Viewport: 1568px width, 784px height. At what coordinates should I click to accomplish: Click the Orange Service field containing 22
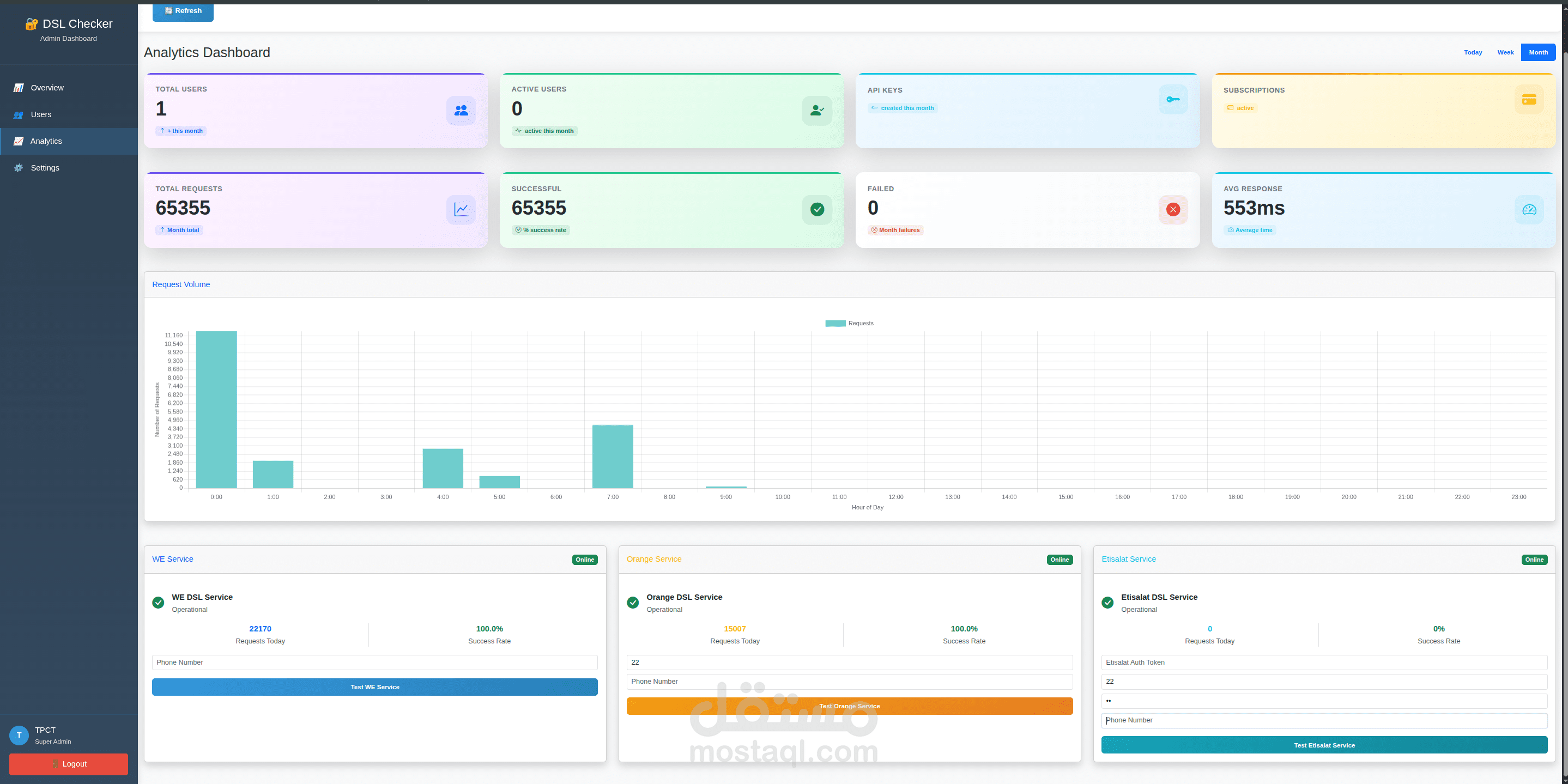click(x=850, y=663)
